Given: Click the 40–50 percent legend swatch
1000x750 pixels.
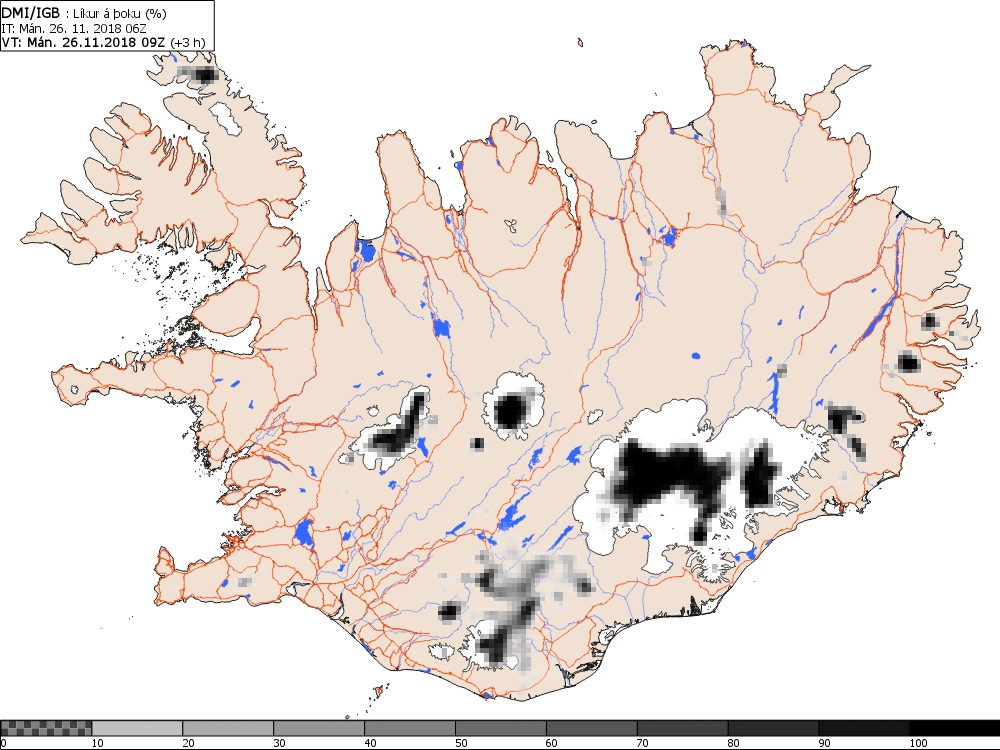Looking at the screenshot, I should (410, 728).
